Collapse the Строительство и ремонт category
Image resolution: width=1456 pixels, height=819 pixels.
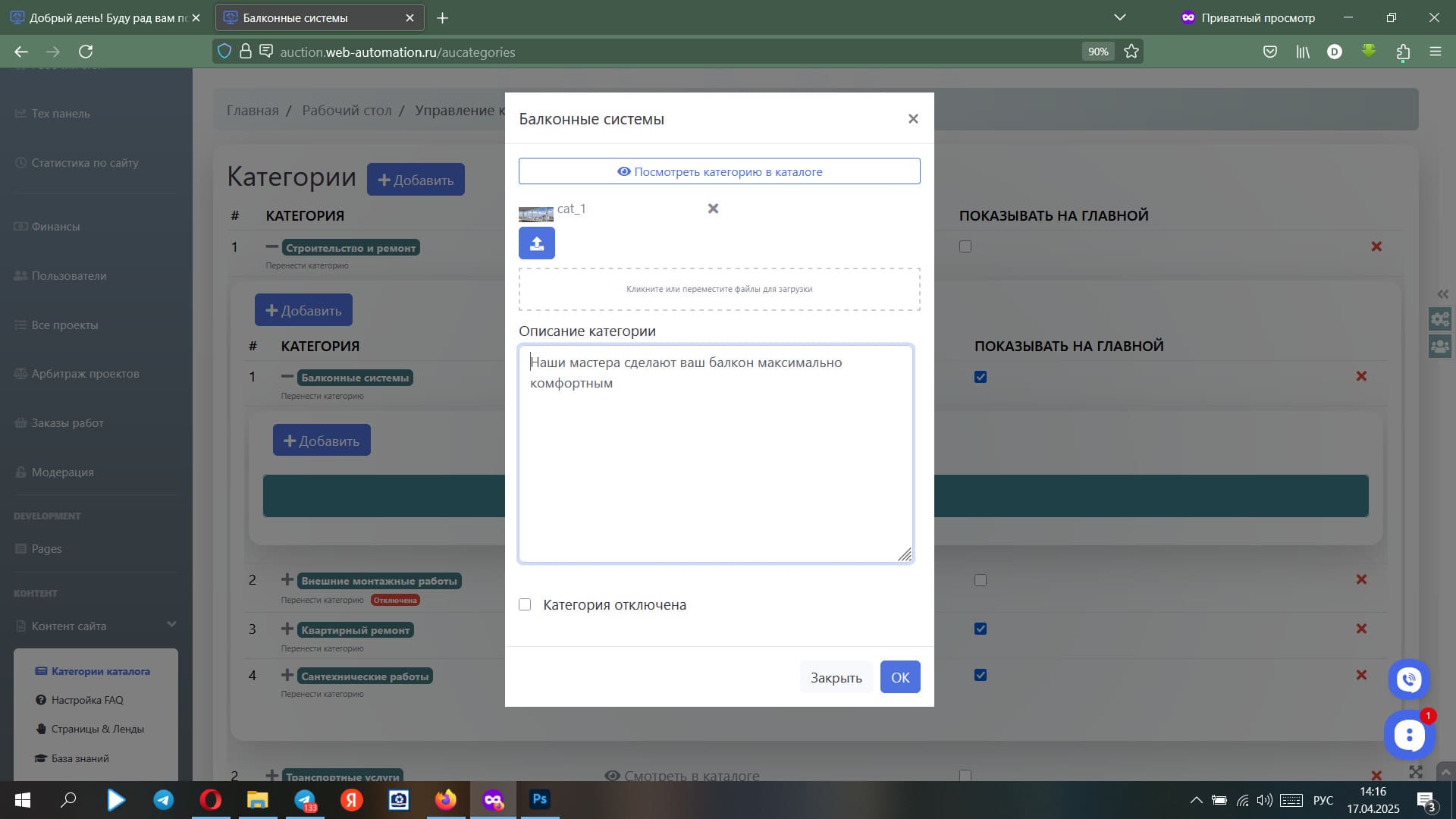[x=272, y=247]
